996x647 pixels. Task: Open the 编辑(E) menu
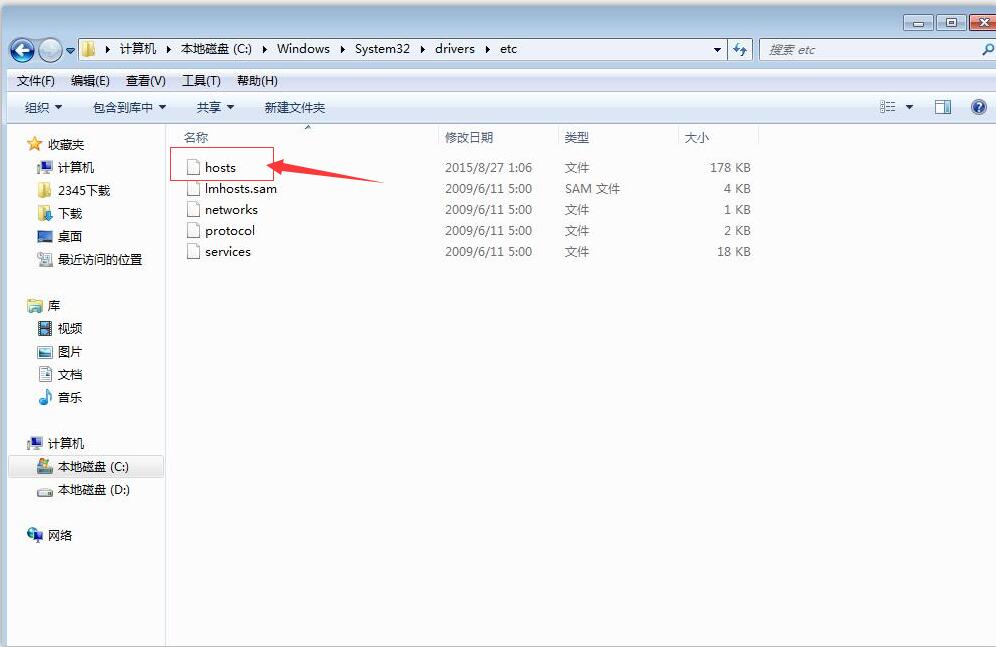pos(90,81)
